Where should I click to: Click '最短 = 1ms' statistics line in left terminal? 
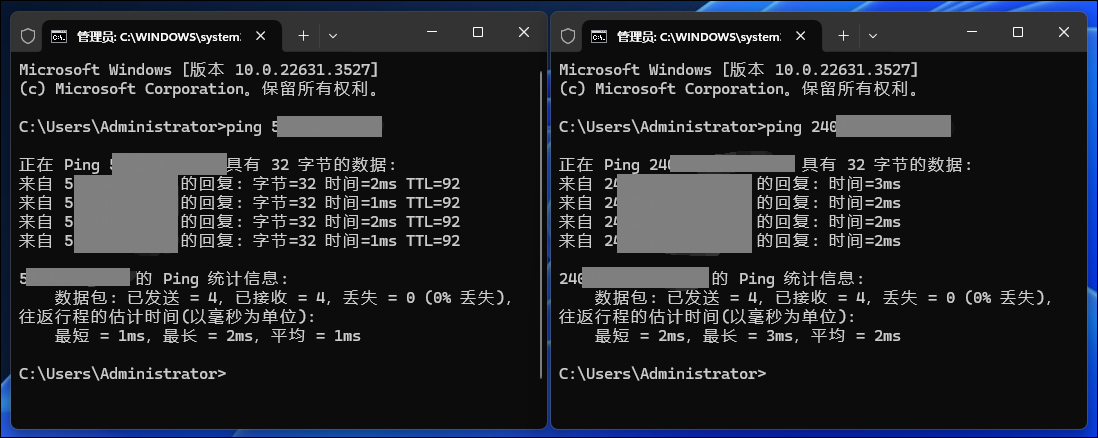(208, 336)
